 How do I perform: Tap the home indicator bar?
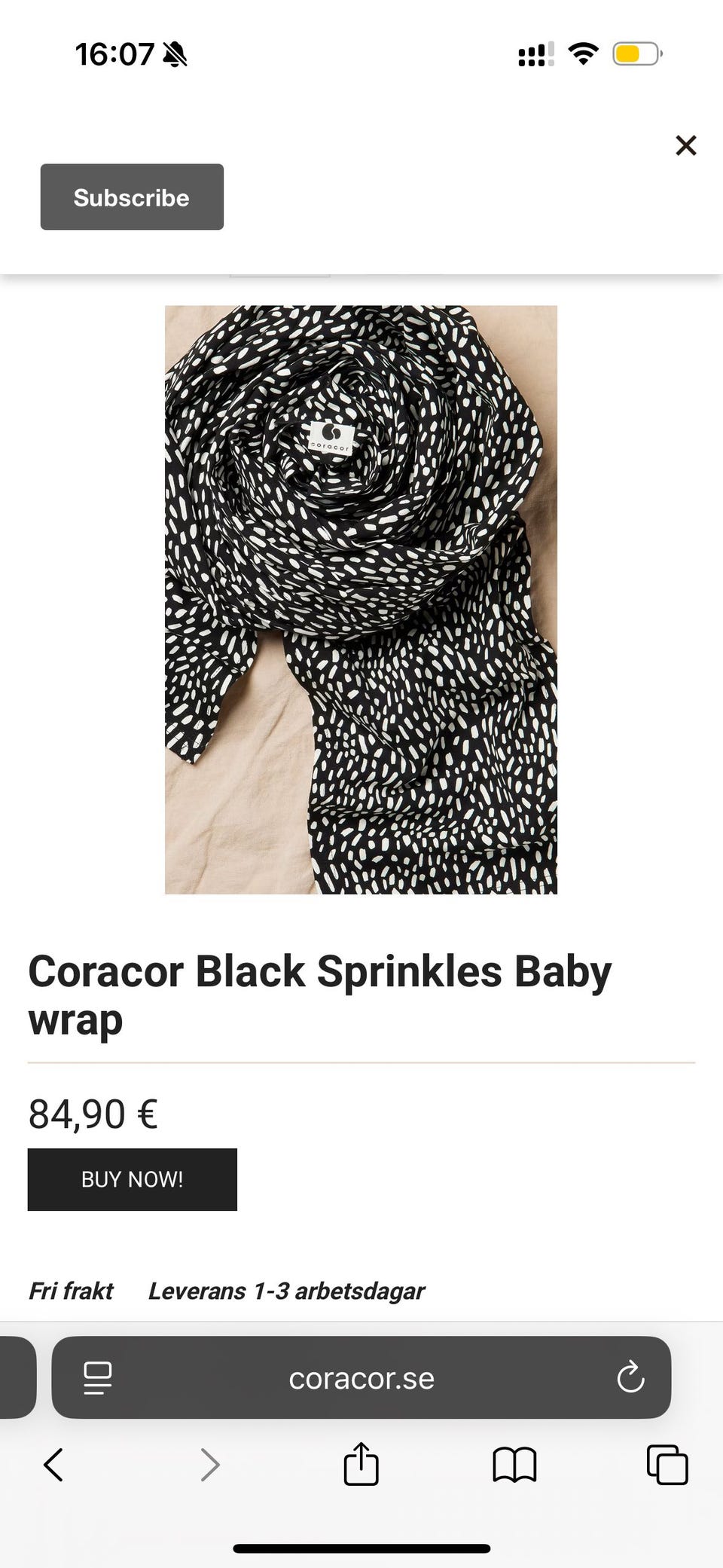pyautogui.click(x=361, y=1548)
